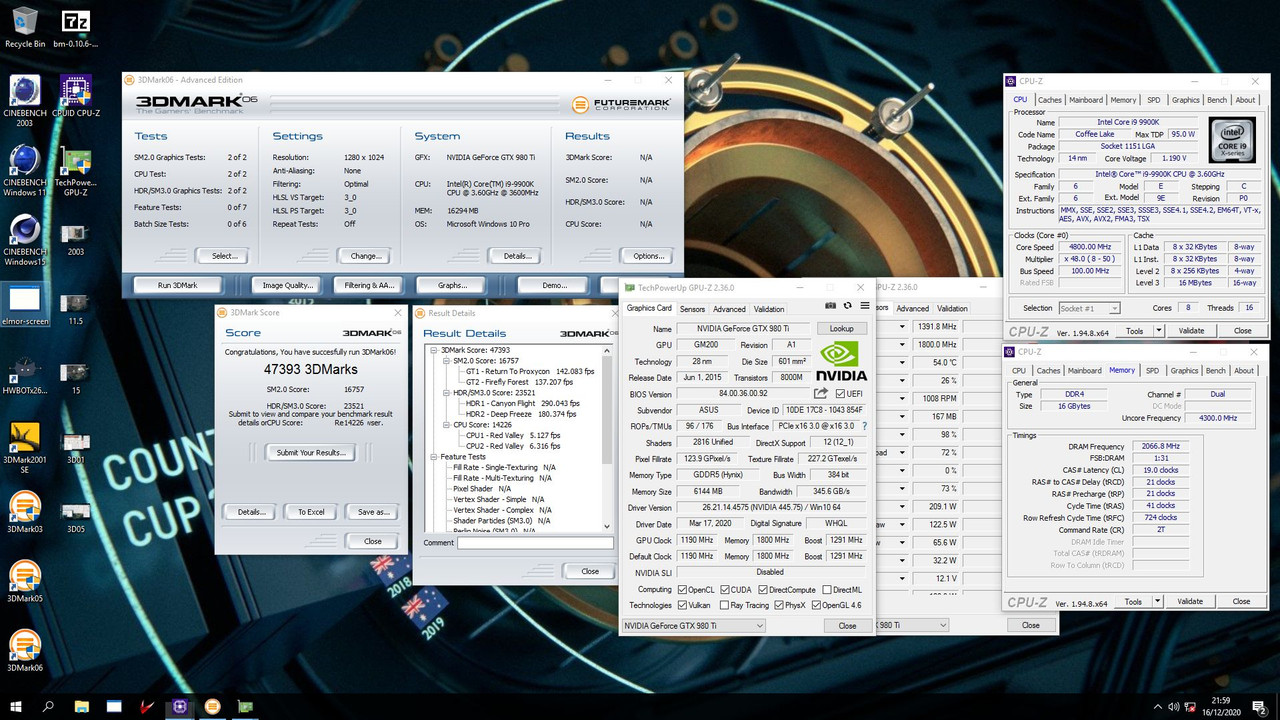Screen dimensions: 1280x720
Task: Click Validate button in upper CPU-Z
Action: pos(1191,330)
